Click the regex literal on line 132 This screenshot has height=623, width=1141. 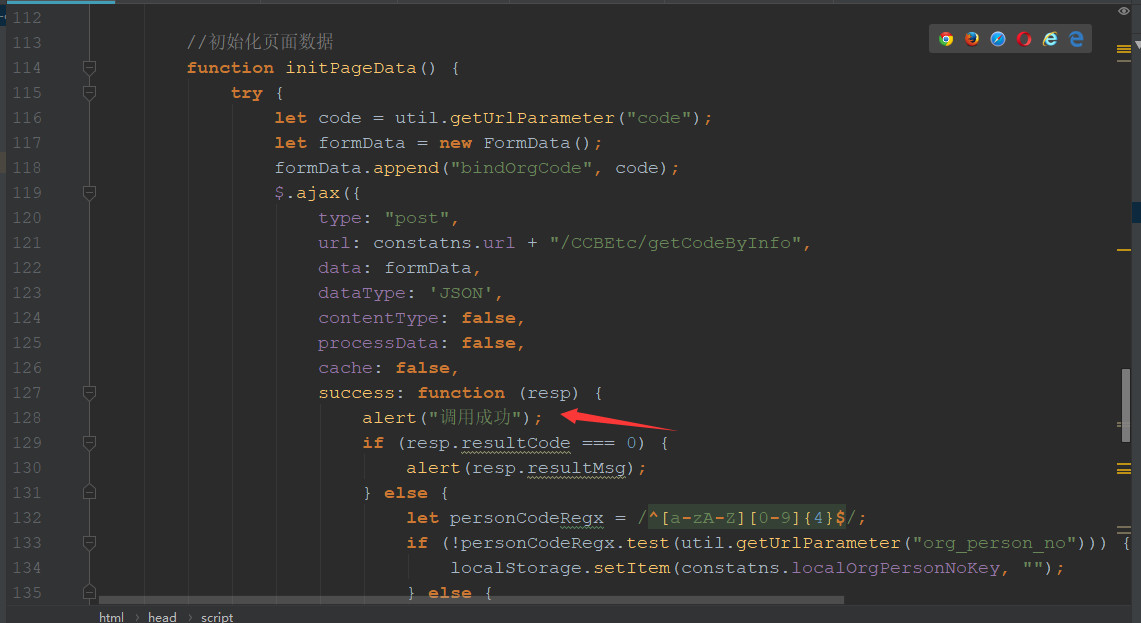pyautogui.click(x=747, y=518)
